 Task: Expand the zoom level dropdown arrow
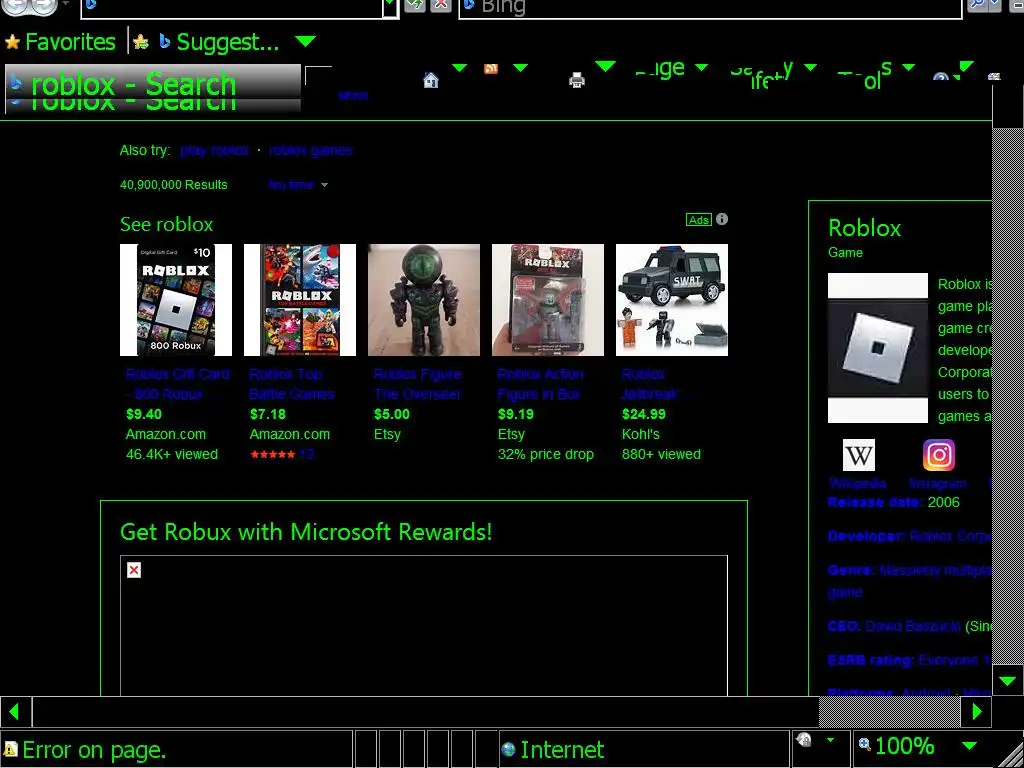(x=970, y=746)
